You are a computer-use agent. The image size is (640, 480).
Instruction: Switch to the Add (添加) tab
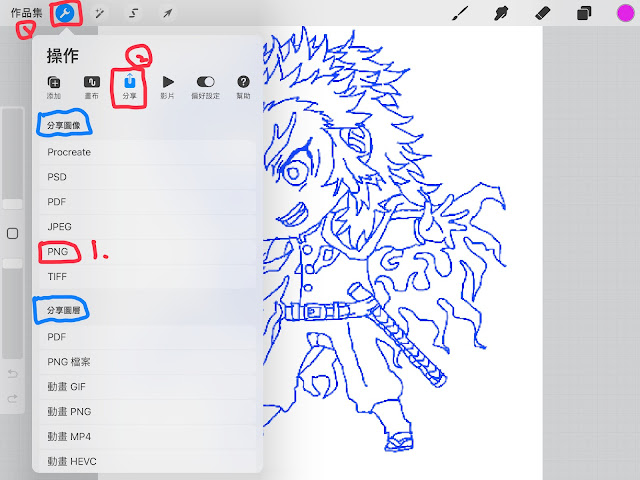click(54, 87)
